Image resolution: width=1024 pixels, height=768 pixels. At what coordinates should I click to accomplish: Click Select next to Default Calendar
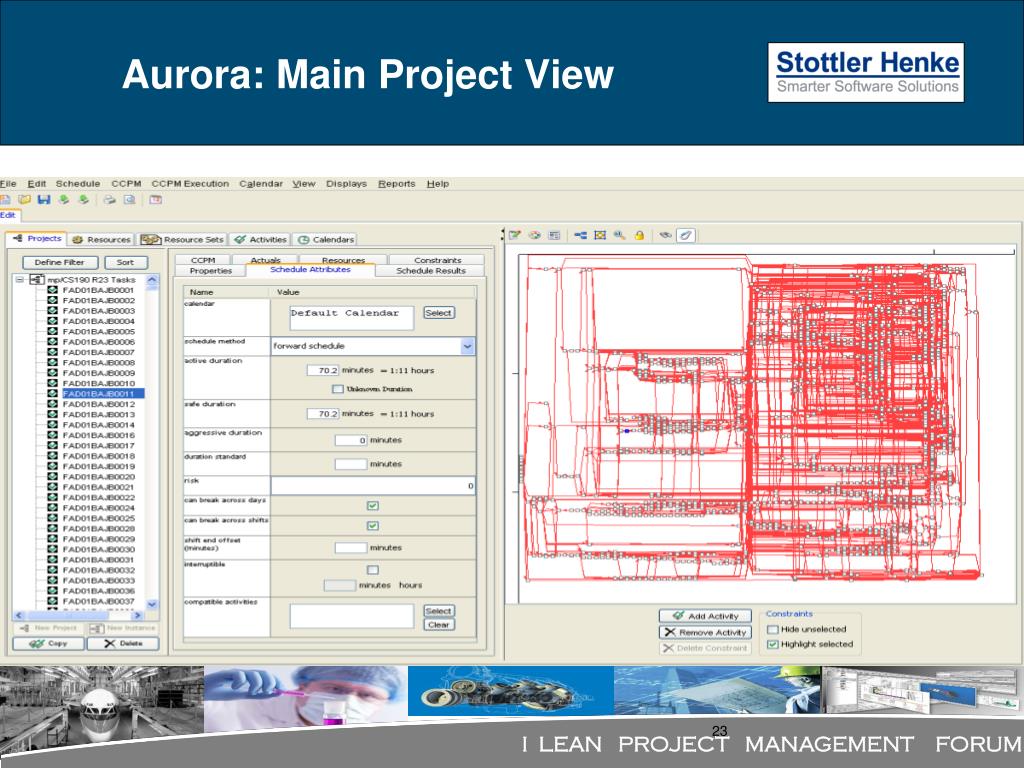(x=438, y=313)
